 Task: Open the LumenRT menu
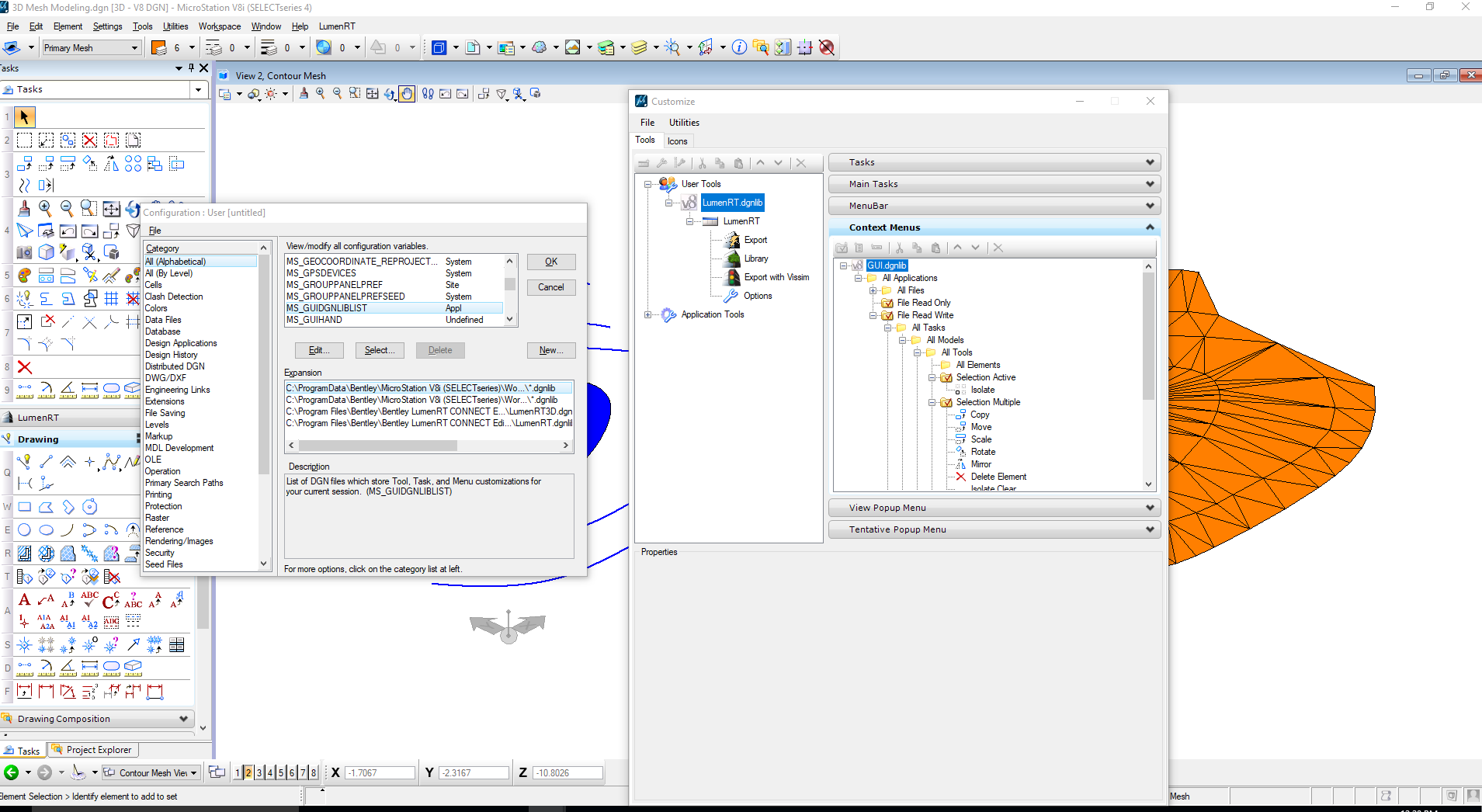click(x=337, y=26)
